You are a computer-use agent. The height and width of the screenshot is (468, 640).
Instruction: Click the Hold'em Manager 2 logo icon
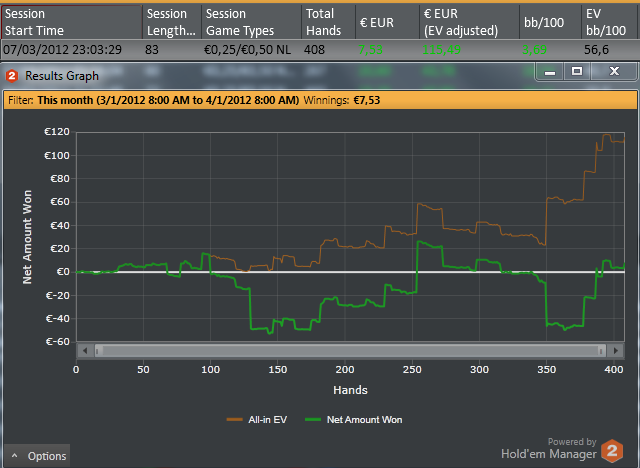612,450
